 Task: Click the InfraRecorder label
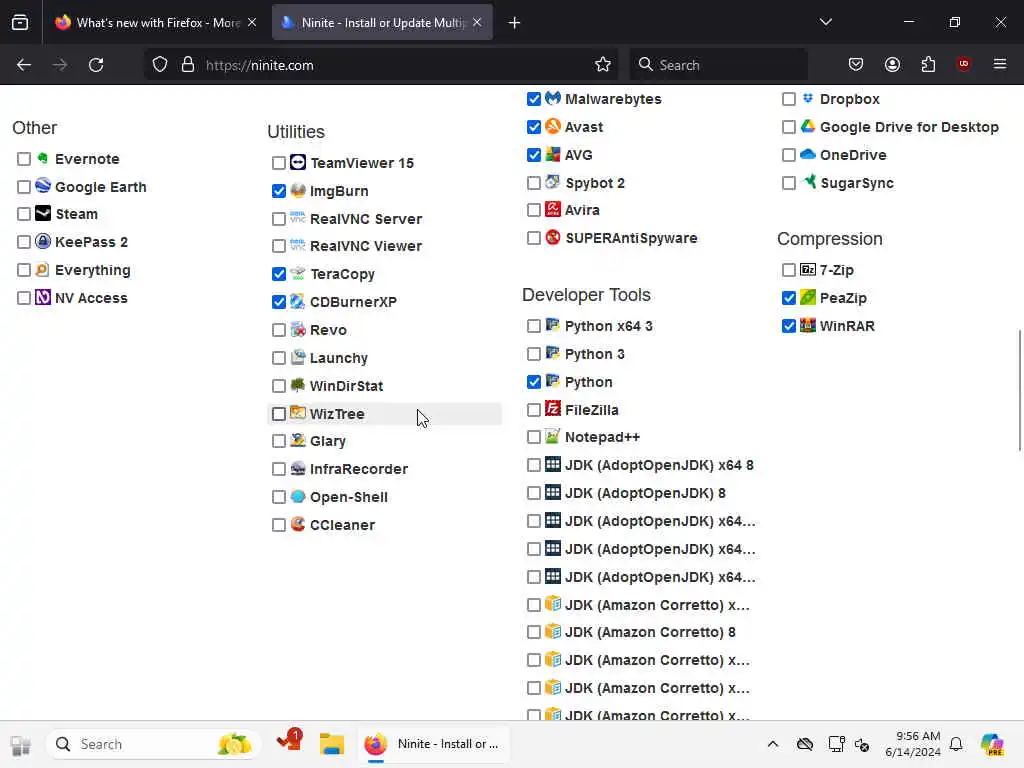click(x=359, y=469)
